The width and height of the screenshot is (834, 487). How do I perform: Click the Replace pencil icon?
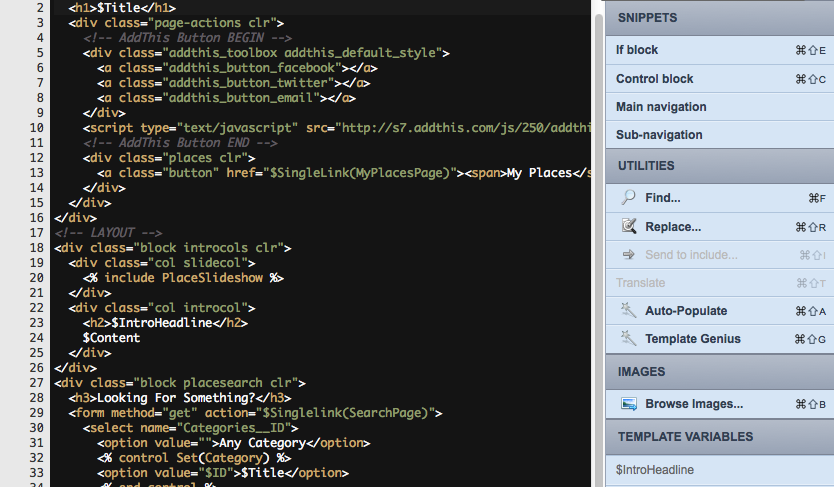point(628,226)
